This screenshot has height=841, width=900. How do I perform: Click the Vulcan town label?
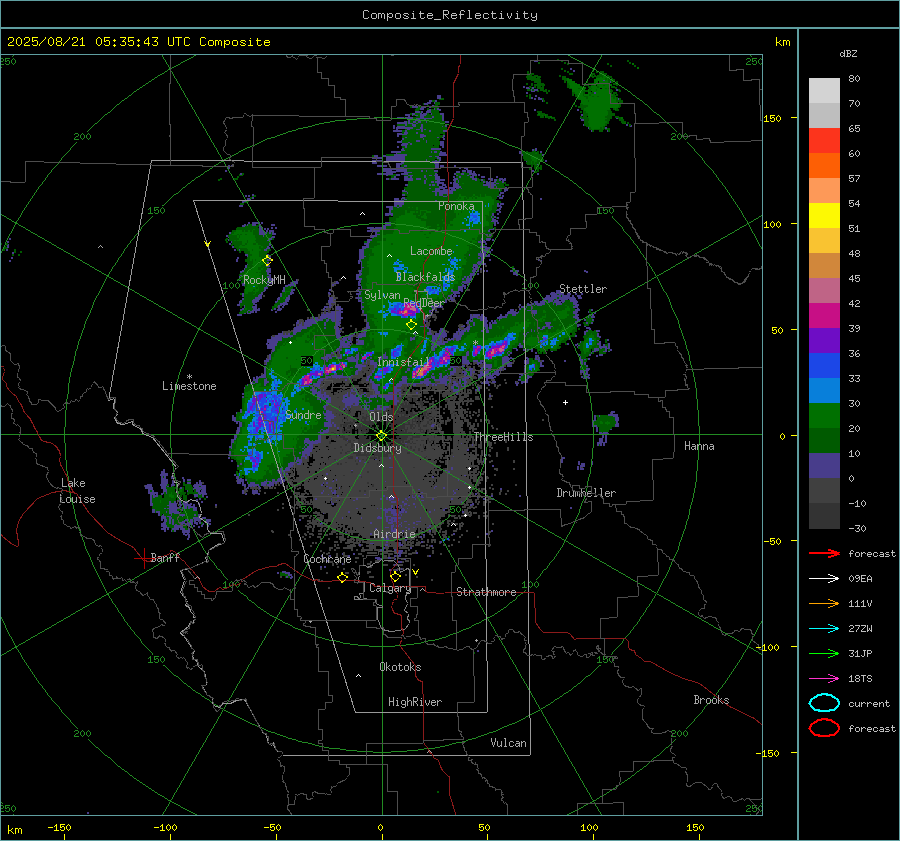tap(508, 743)
